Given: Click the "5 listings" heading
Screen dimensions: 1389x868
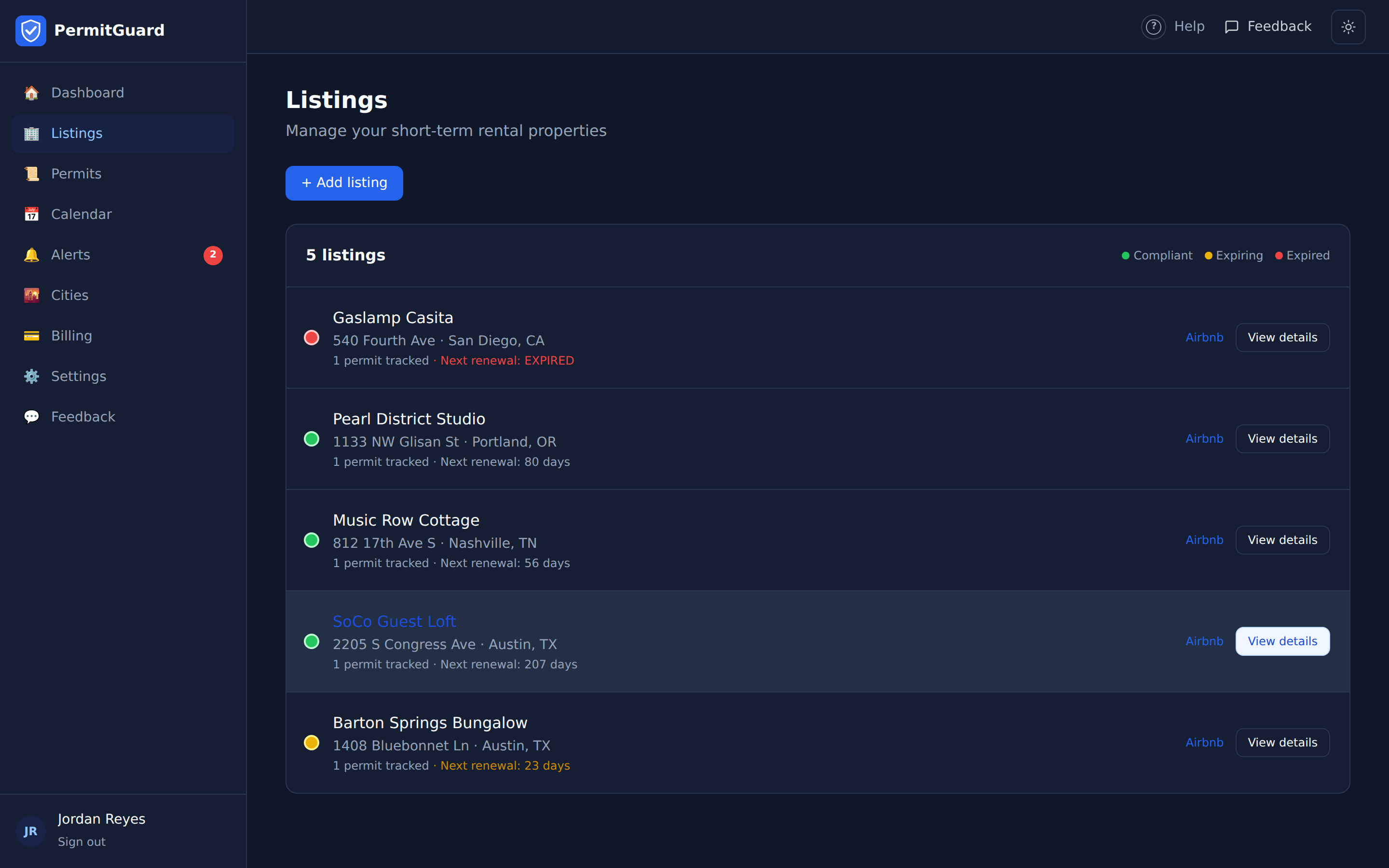Looking at the screenshot, I should 345,256.
